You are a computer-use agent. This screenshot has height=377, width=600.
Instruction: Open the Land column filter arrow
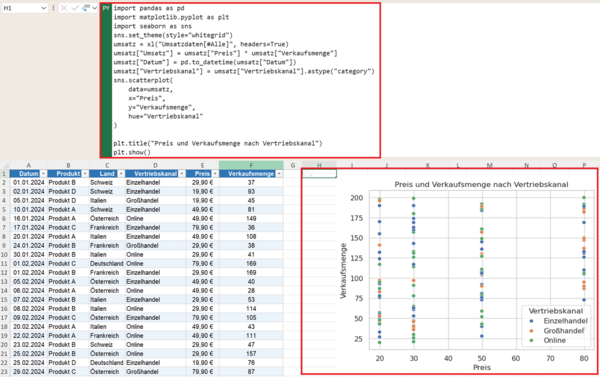pyautogui.click(x=121, y=174)
